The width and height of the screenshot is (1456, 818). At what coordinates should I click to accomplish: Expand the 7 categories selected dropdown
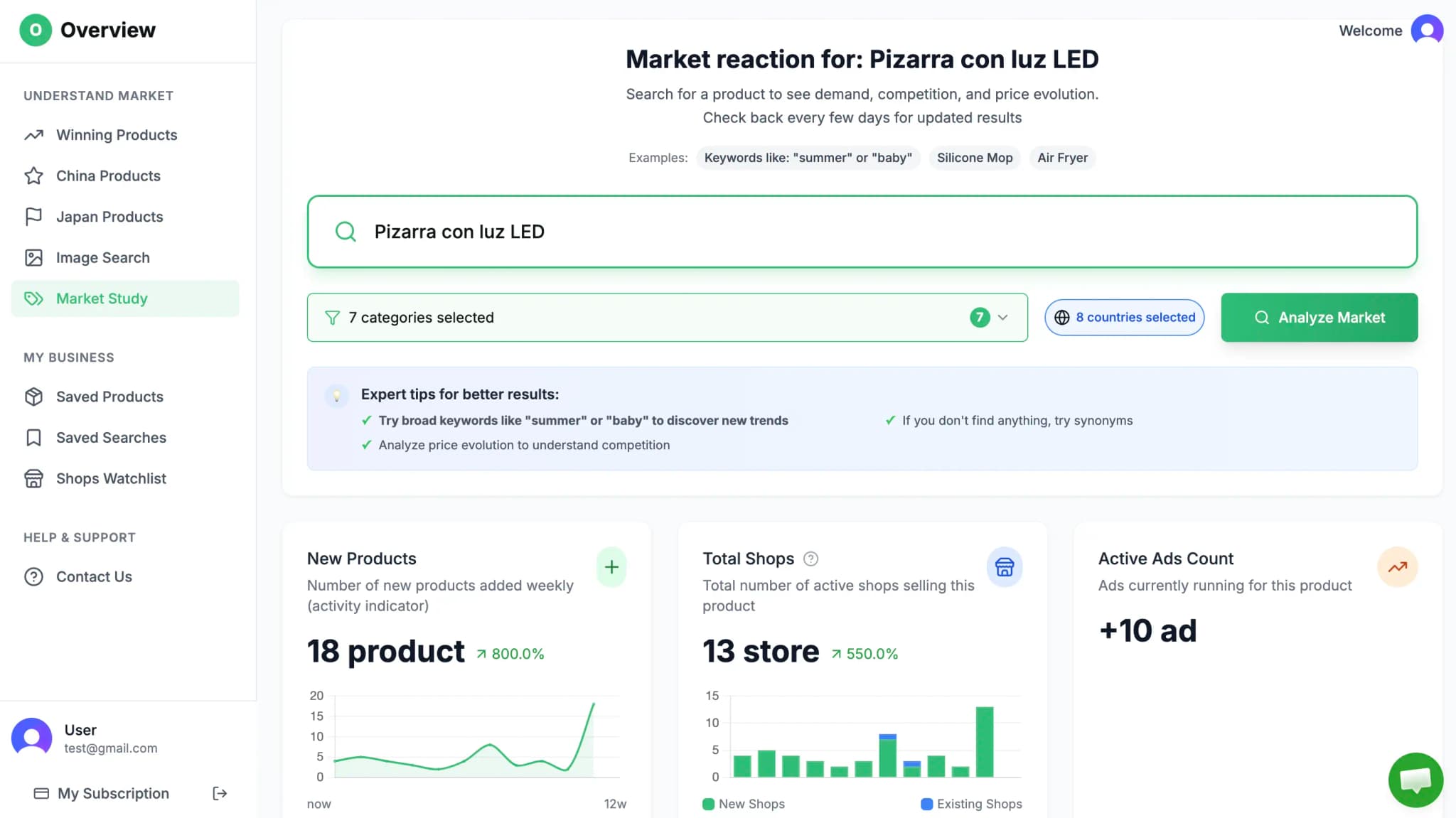pyautogui.click(x=1002, y=318)
